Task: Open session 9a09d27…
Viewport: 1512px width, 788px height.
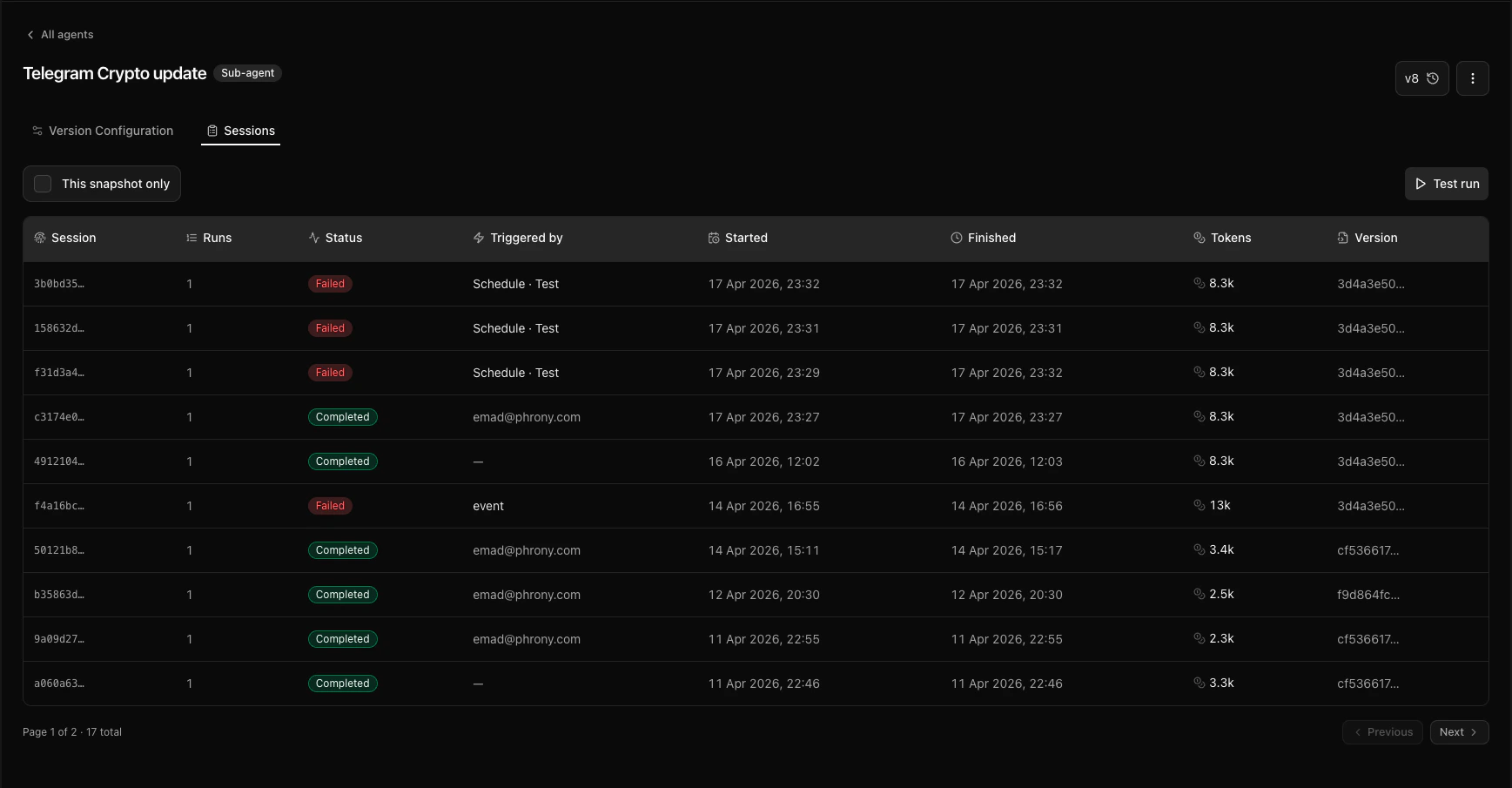Action: point(59,639)
